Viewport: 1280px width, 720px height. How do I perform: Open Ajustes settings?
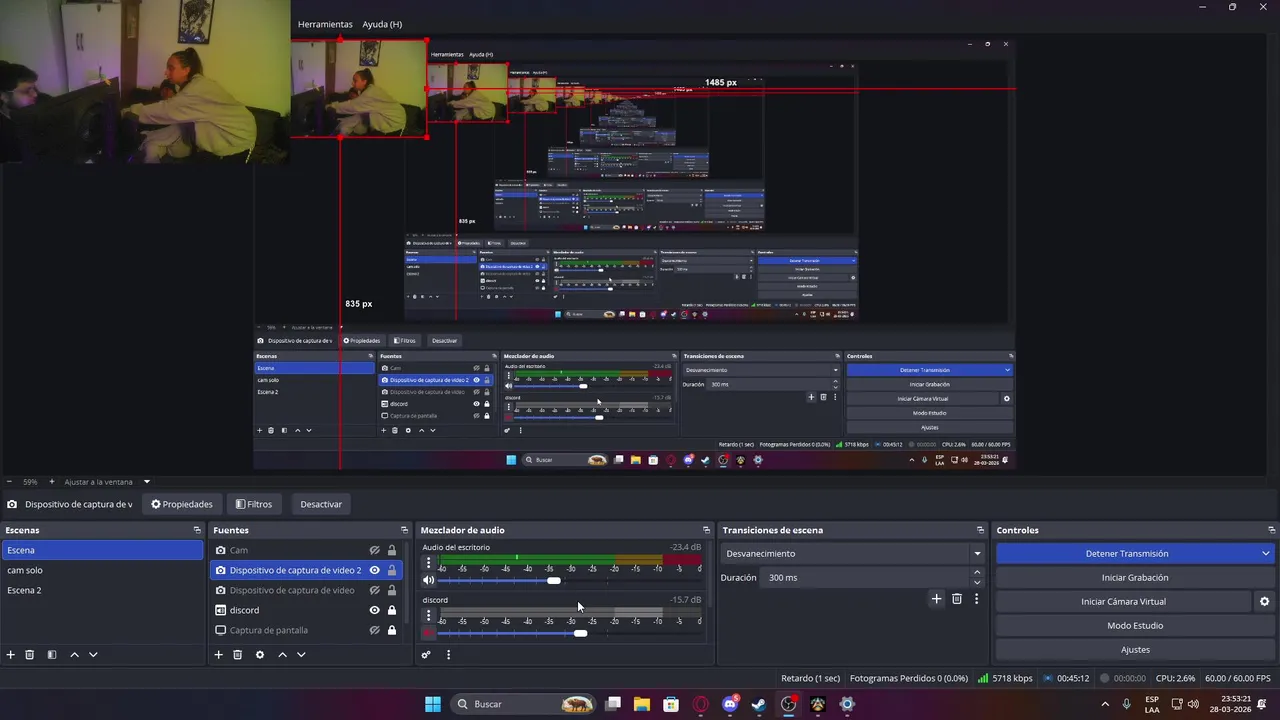click(1134, 650)
